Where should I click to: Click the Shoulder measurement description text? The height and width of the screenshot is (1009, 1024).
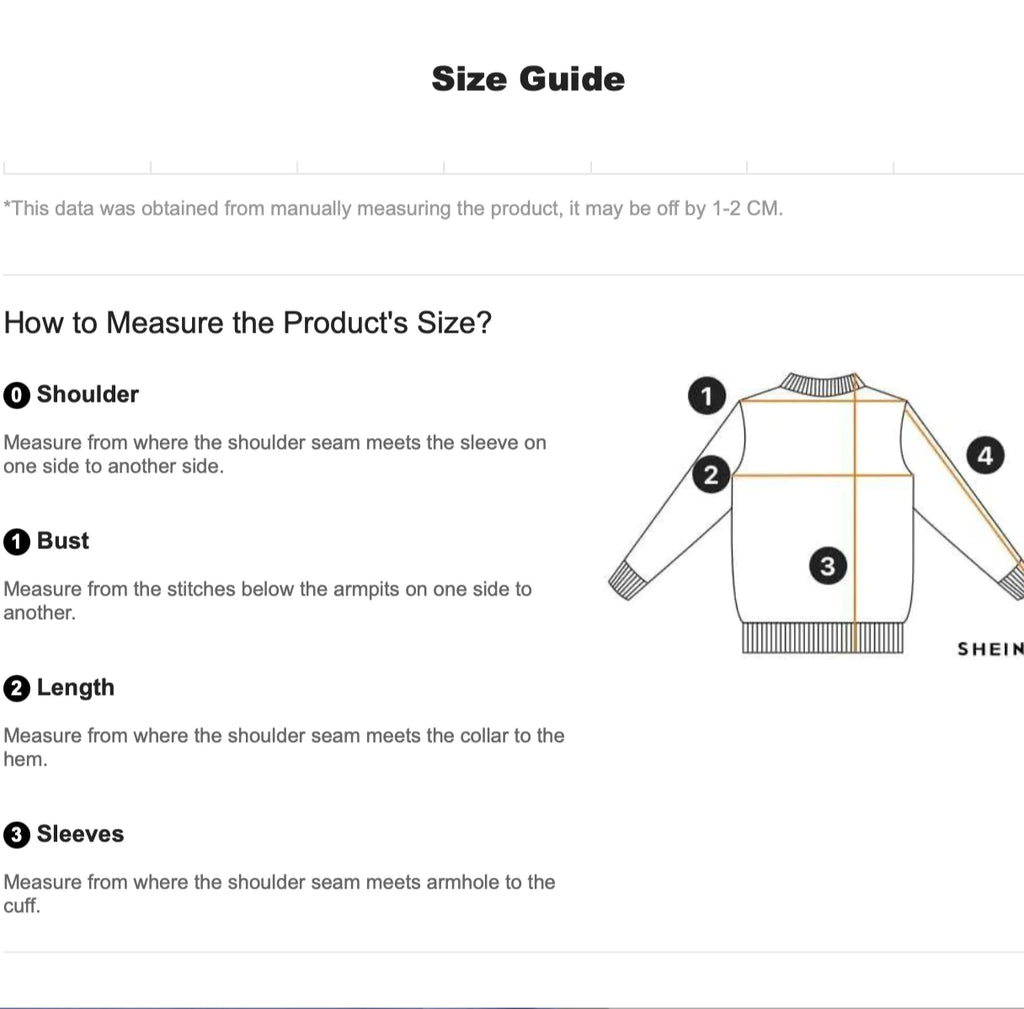(275, 454)
